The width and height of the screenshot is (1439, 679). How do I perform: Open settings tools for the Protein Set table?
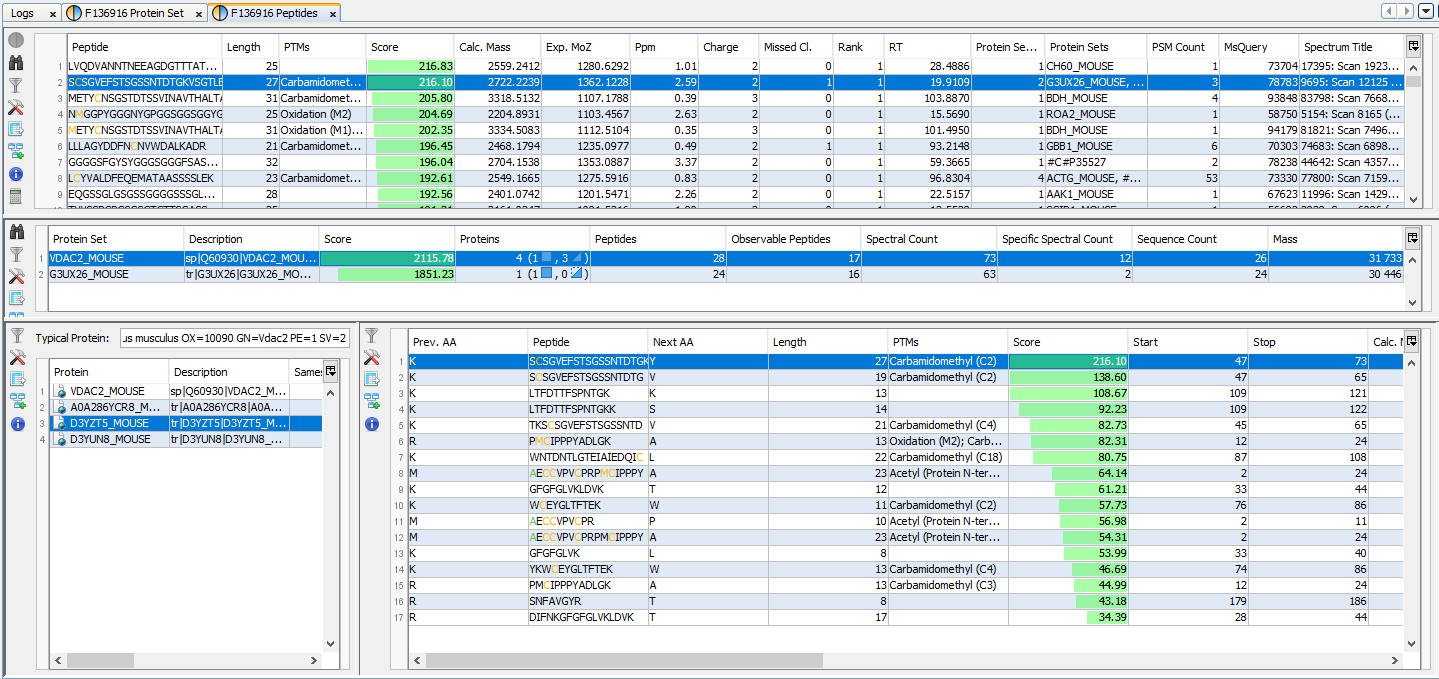click(16, 276)
